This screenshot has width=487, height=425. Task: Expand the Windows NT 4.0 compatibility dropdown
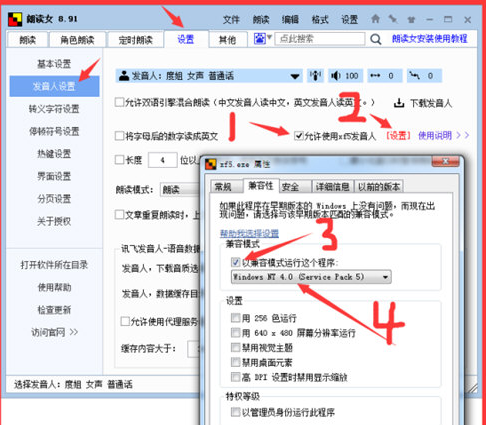(311, 277)
